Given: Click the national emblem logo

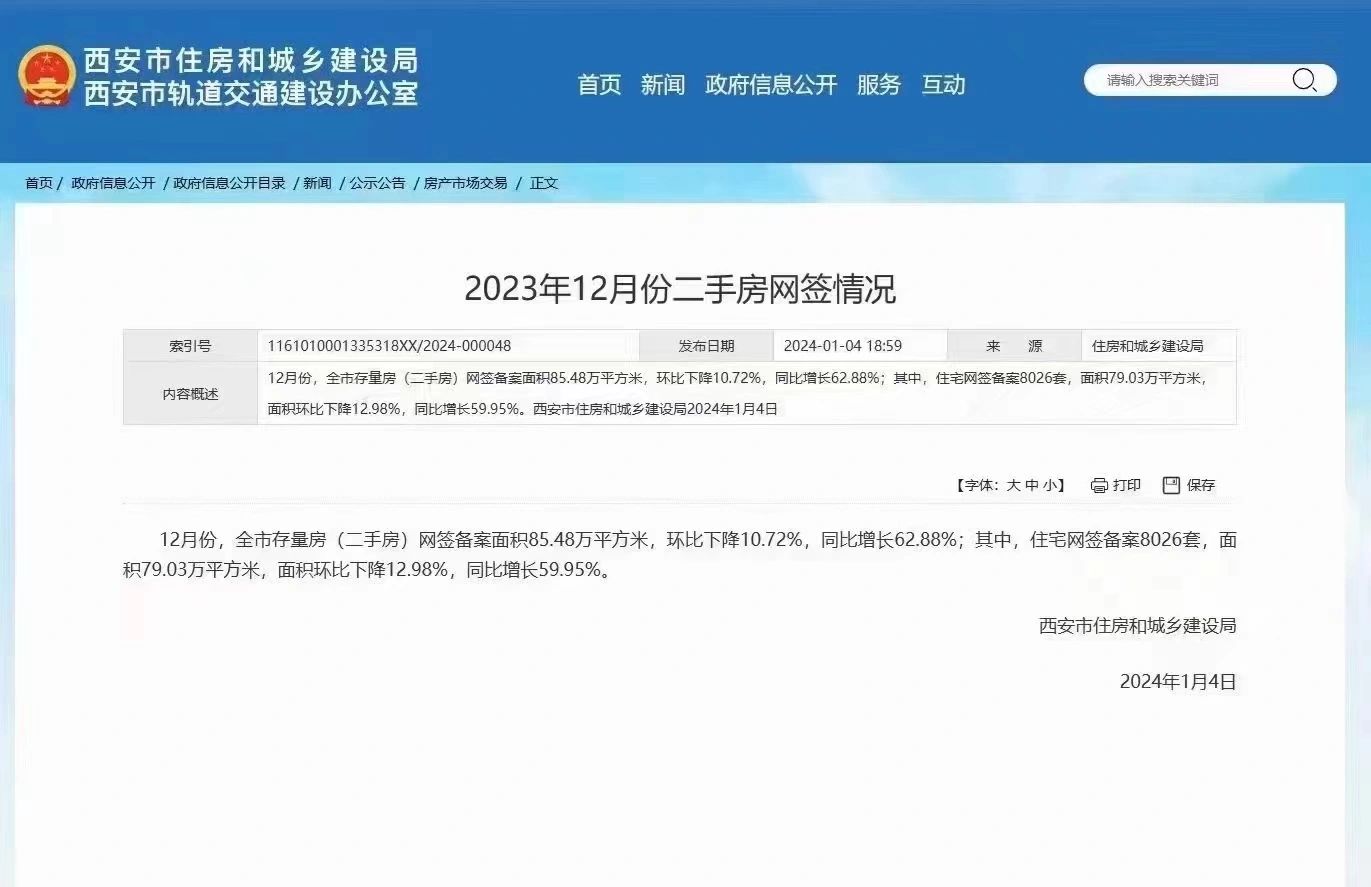Looking at the screenshot, I should (x=47, y=76).
